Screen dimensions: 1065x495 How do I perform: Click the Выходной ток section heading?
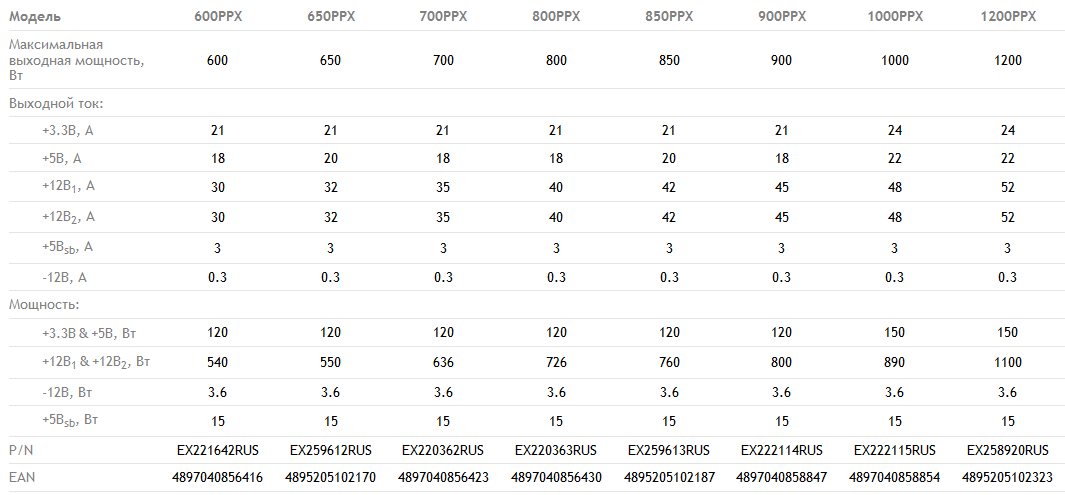tap(56, 103)
